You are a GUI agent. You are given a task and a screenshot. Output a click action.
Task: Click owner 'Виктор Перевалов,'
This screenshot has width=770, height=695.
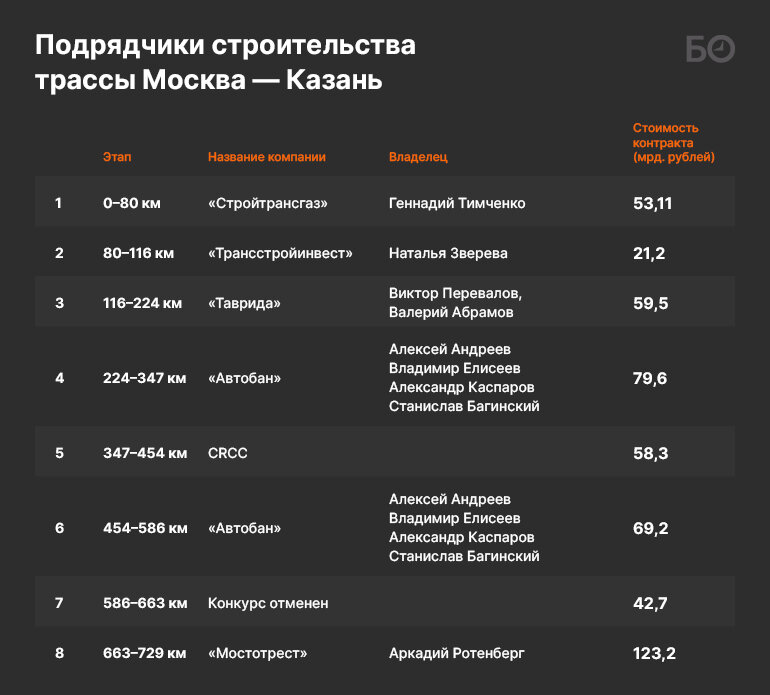pyautogui.click(x=455, y=293)
